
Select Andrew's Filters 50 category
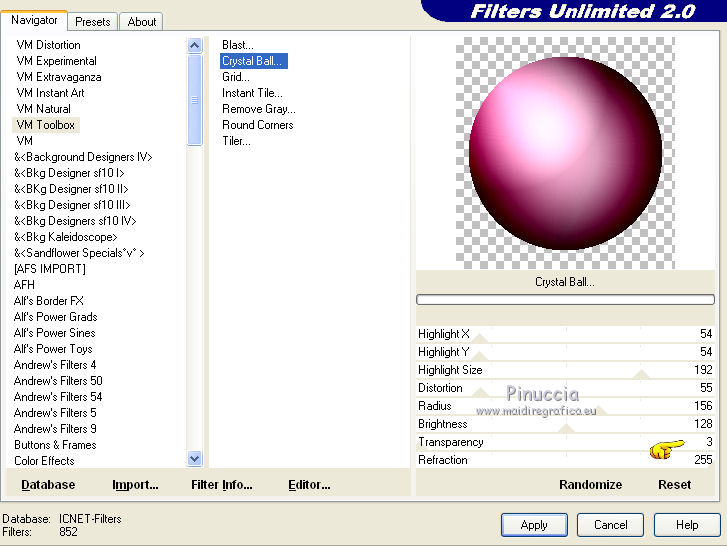point(58,381)
